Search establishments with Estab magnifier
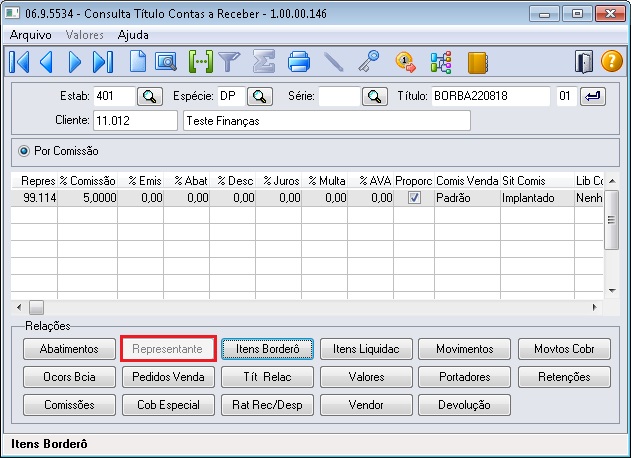This screenshot has width=631, height=458. (150, 97)
